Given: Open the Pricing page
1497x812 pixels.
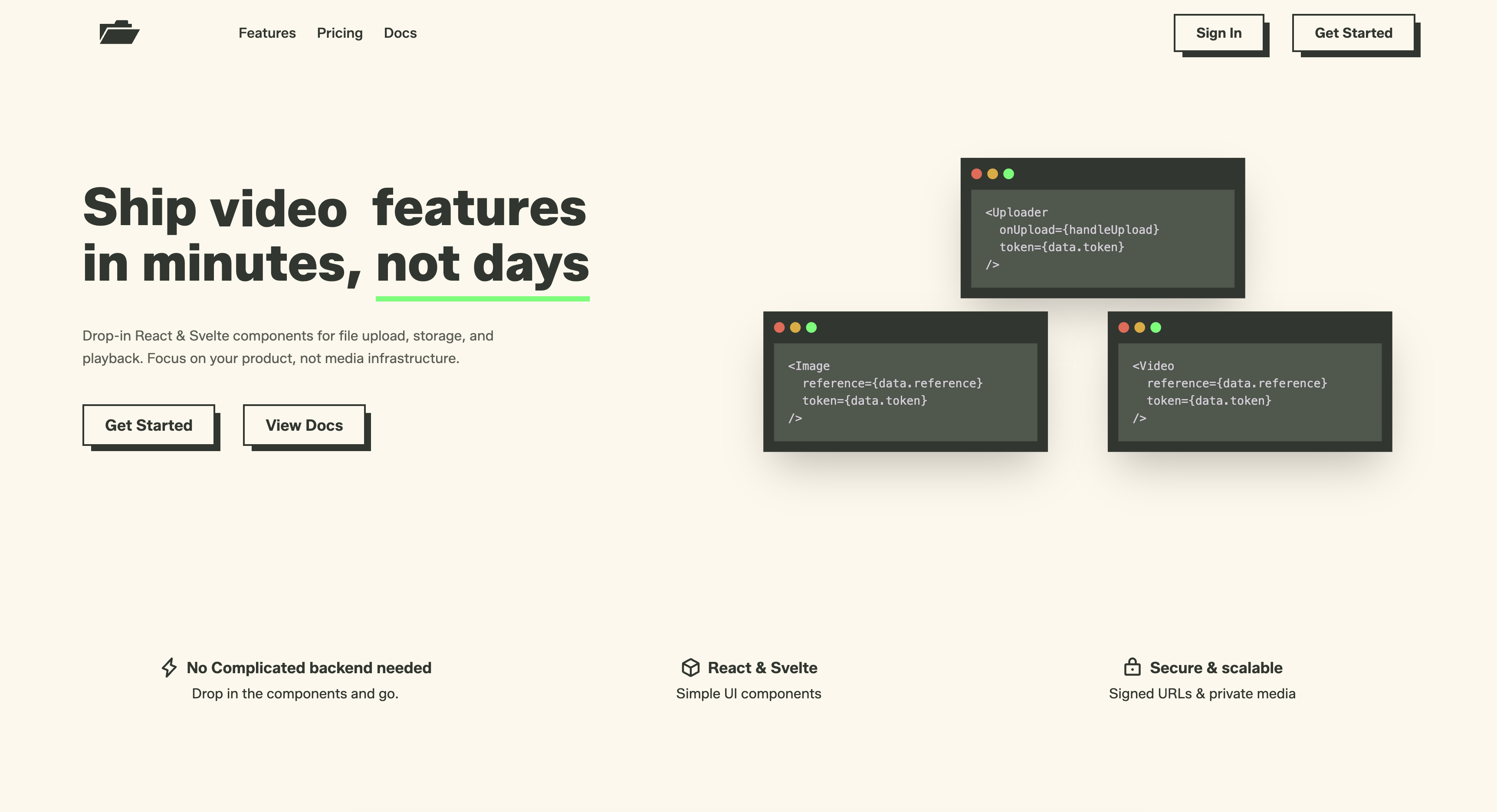Looking at the screenshot, I should [339, 33].
